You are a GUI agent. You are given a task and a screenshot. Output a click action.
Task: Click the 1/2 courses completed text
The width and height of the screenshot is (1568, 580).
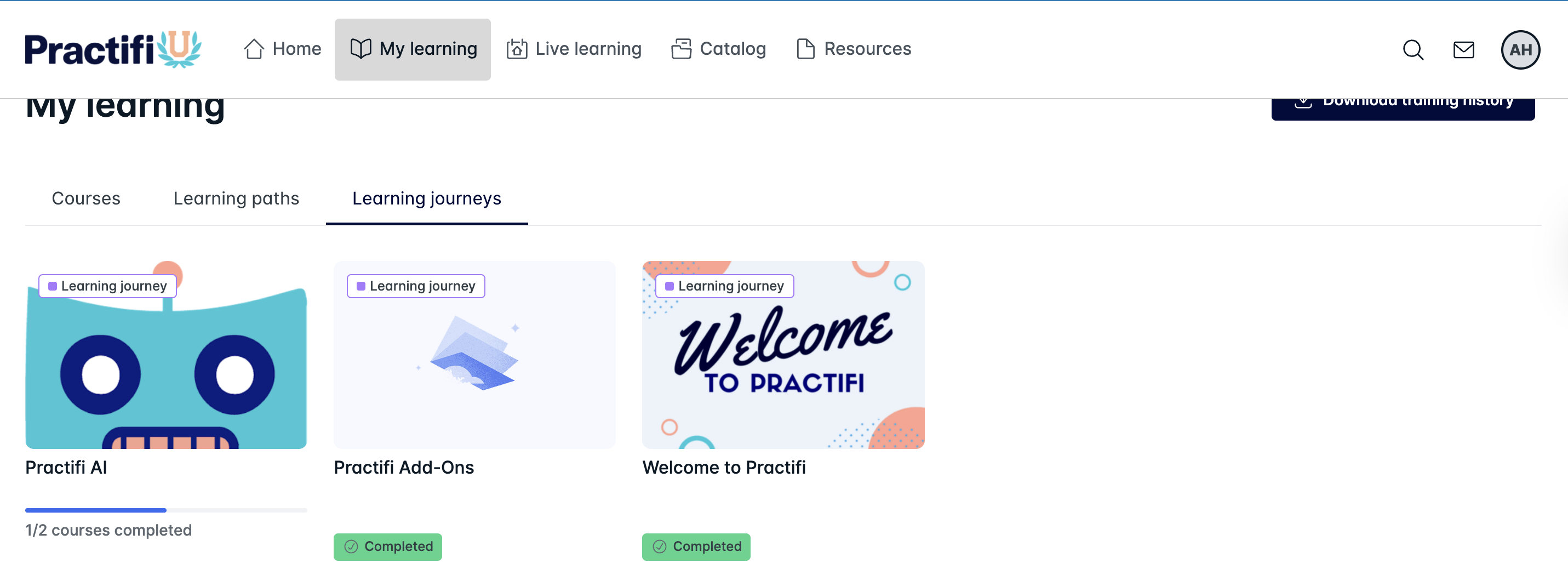click(x=108, y=530)
